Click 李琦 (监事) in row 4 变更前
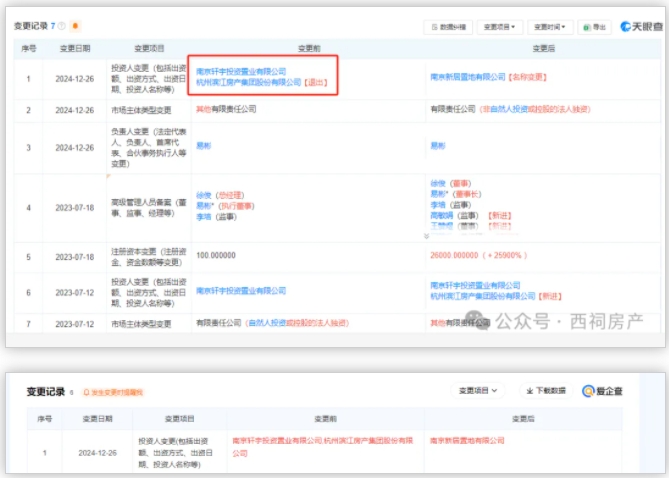 [x=204, y=216]
